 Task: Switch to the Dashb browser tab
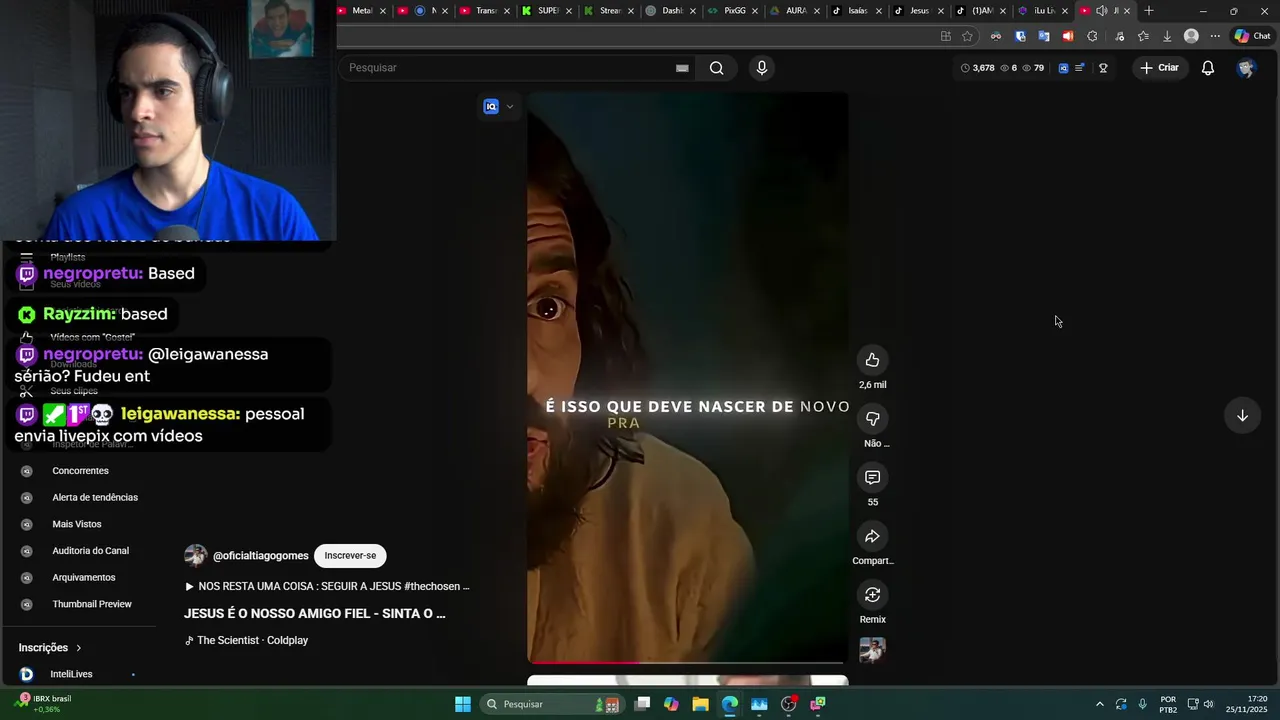[672, 11]
